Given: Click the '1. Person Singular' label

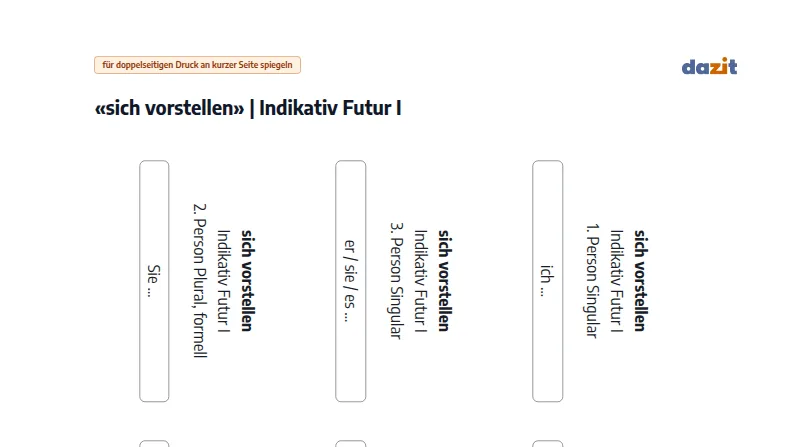Looking at the screenshot, I should coord(593,281).
